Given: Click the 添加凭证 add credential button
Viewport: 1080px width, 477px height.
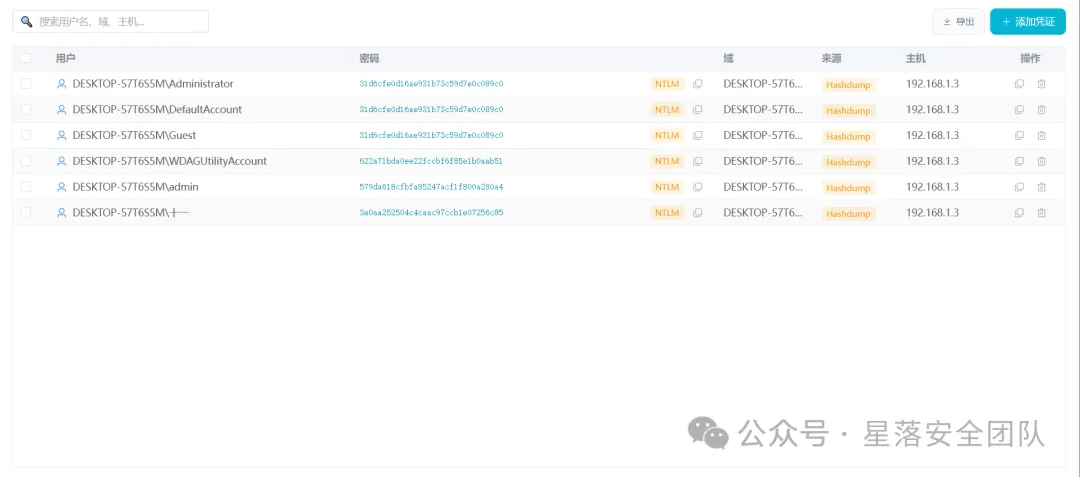Looking at the screenshot, I should (1028, 21).
